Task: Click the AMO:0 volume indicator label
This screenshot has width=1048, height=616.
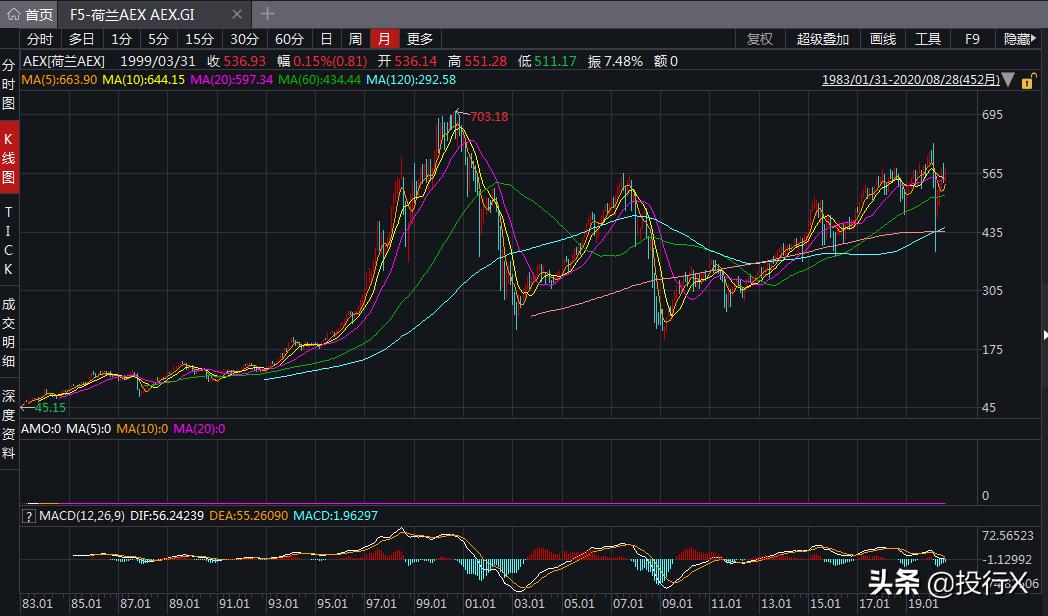Action: (41, 429)
